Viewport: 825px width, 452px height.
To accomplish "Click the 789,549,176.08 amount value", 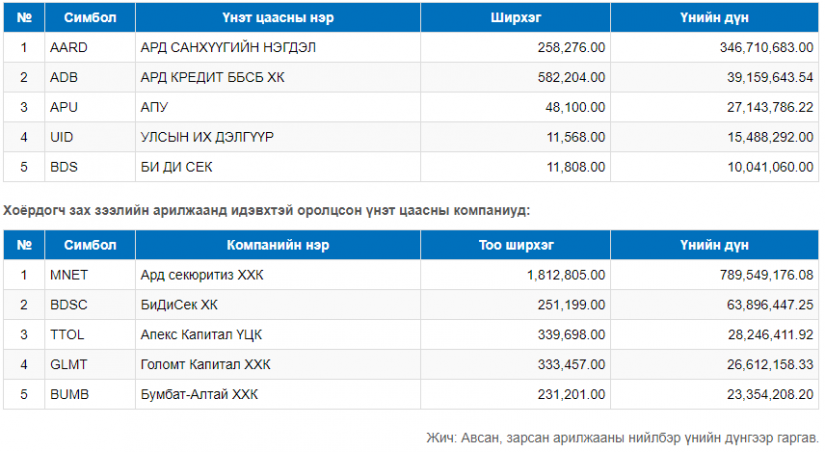I will 767,275.
